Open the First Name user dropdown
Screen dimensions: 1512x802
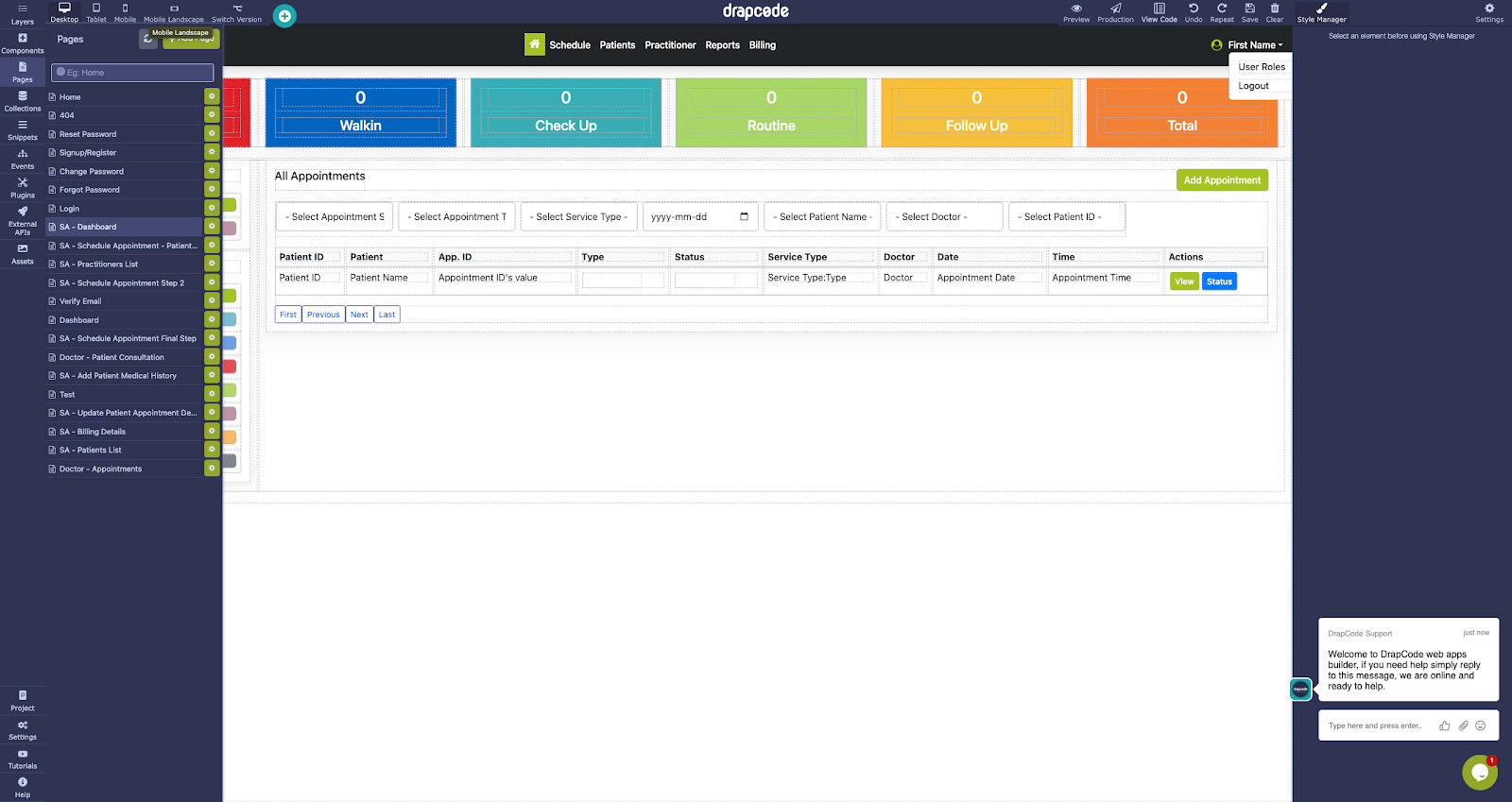tap(1247, 44)
